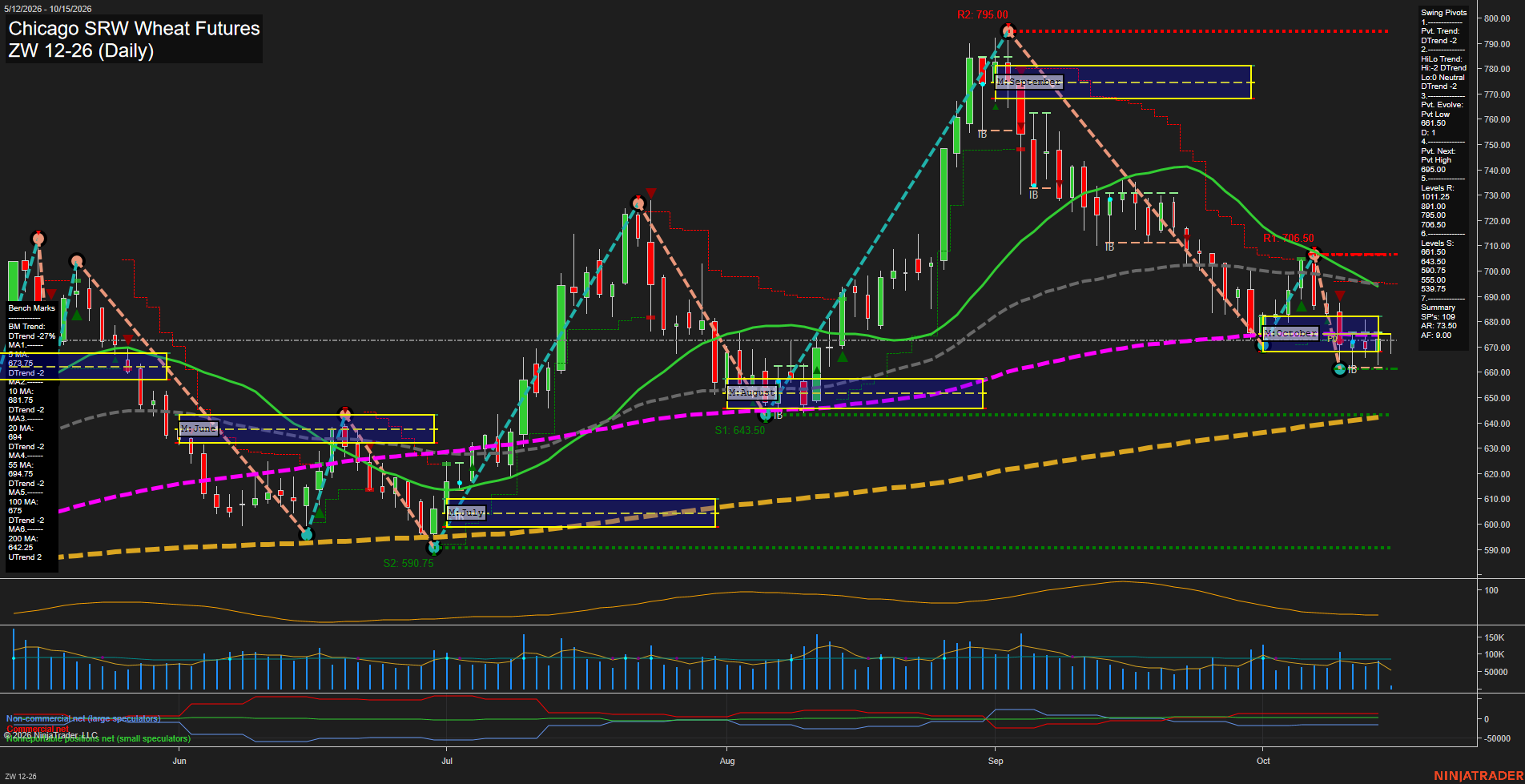Click the S2: 590.75 support label
1525x784 pixels.
408,563
